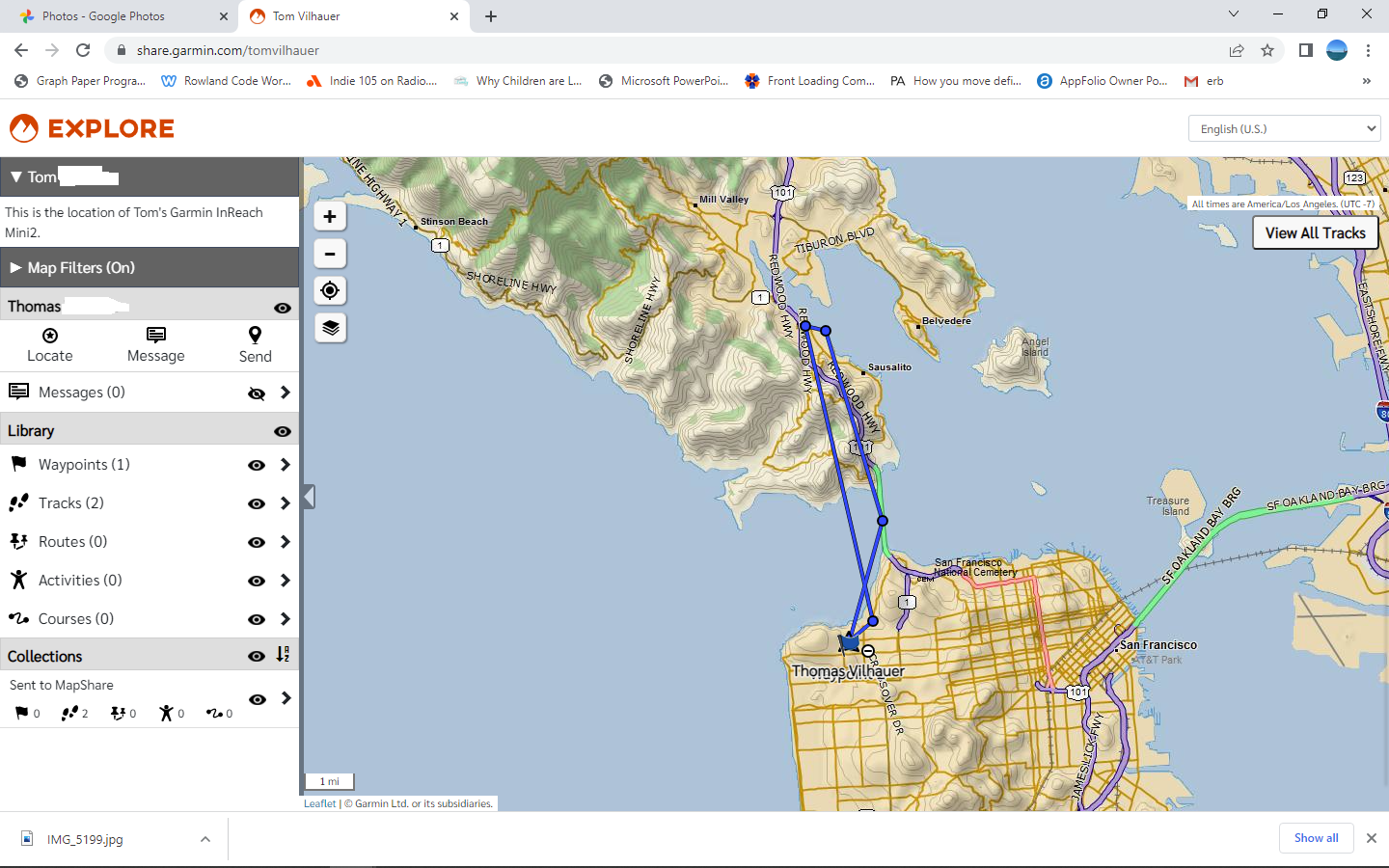Open Indie 105 on Radio bookmark
The width and height of the screenshot is (1389, 868).
coord(371,81)
